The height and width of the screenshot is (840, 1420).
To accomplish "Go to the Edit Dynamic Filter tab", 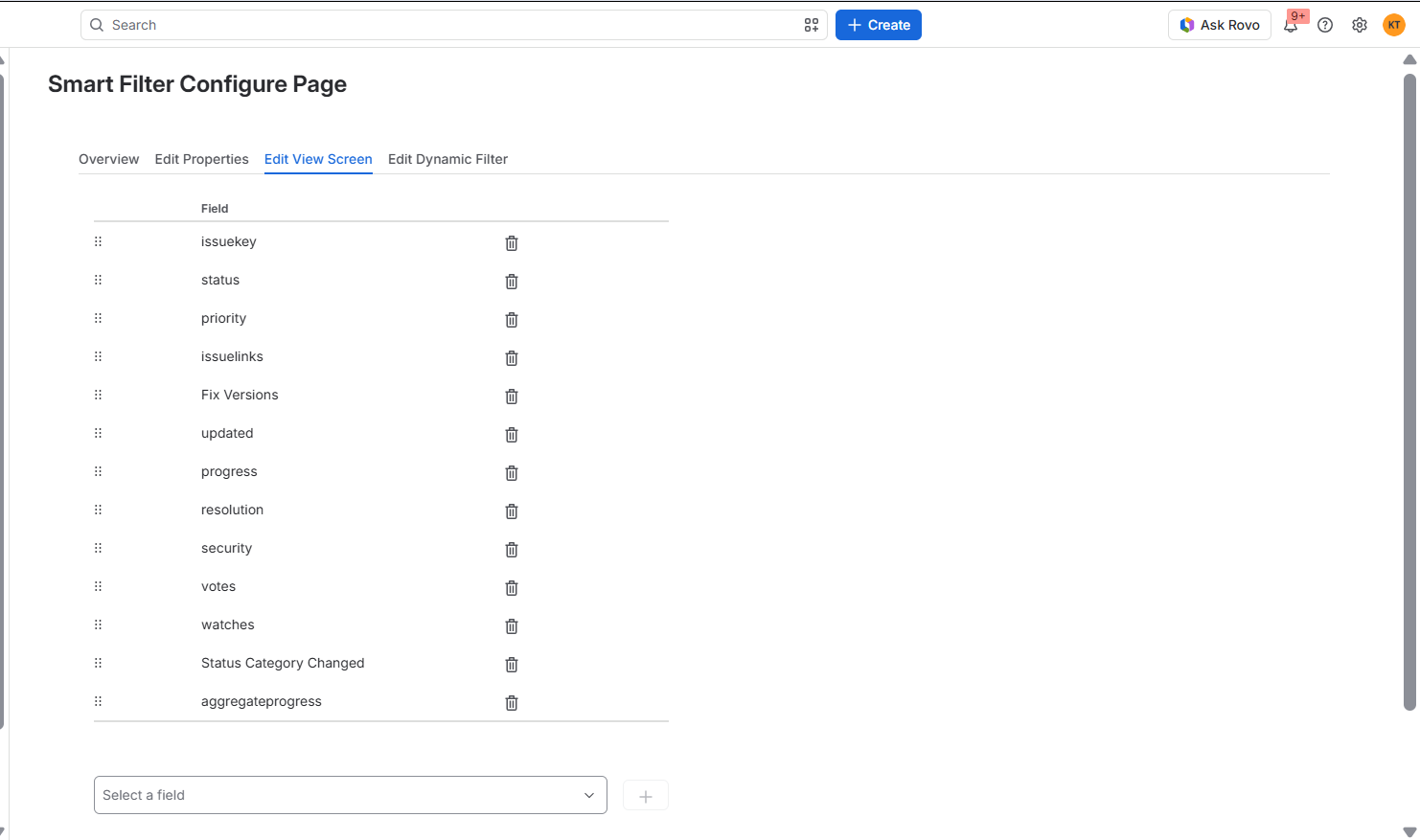I will click(x=447, y=159).
